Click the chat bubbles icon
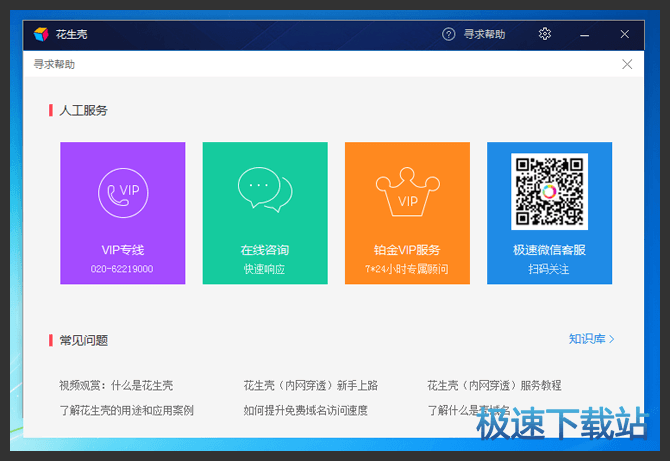This screenshot has width=670, height=461. pyautogui.click(x=265, y=190)
